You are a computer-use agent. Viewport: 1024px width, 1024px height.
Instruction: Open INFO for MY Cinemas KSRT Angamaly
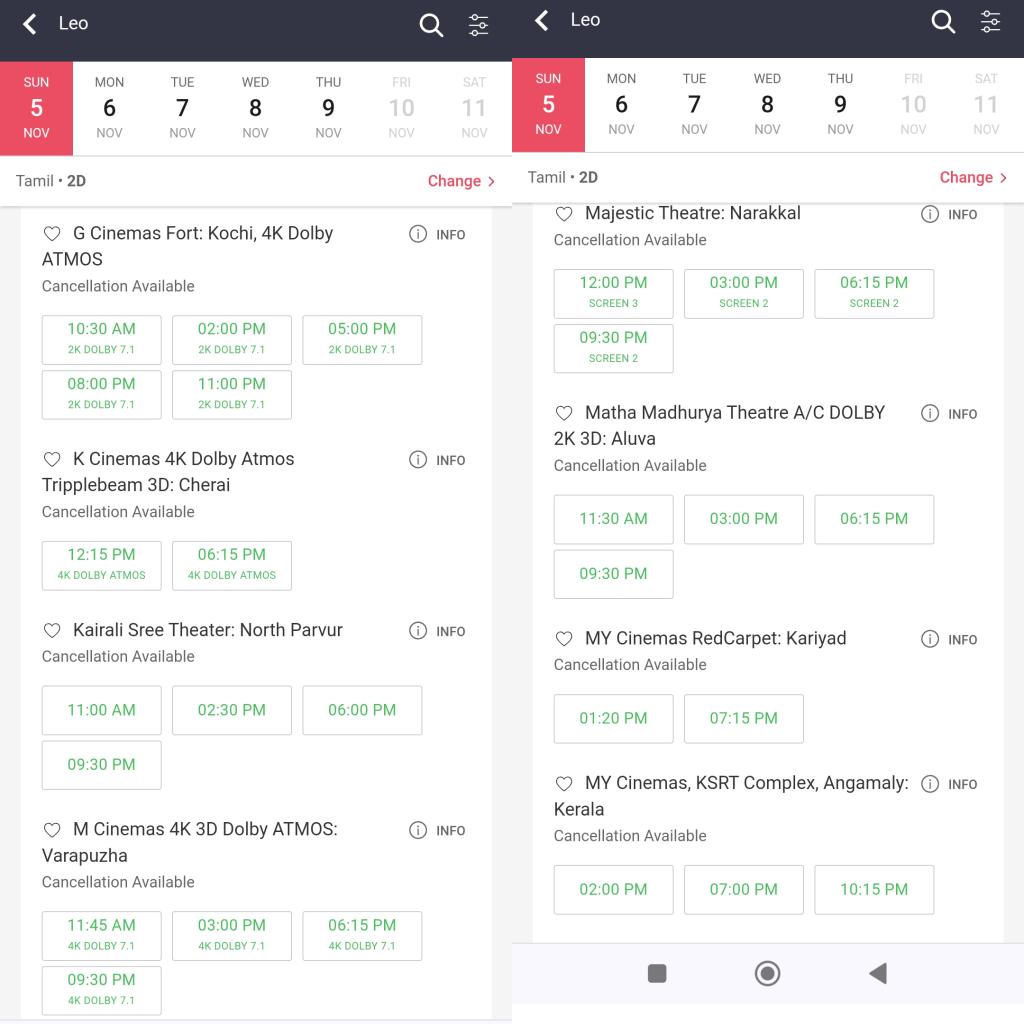[x=950, y=784]
